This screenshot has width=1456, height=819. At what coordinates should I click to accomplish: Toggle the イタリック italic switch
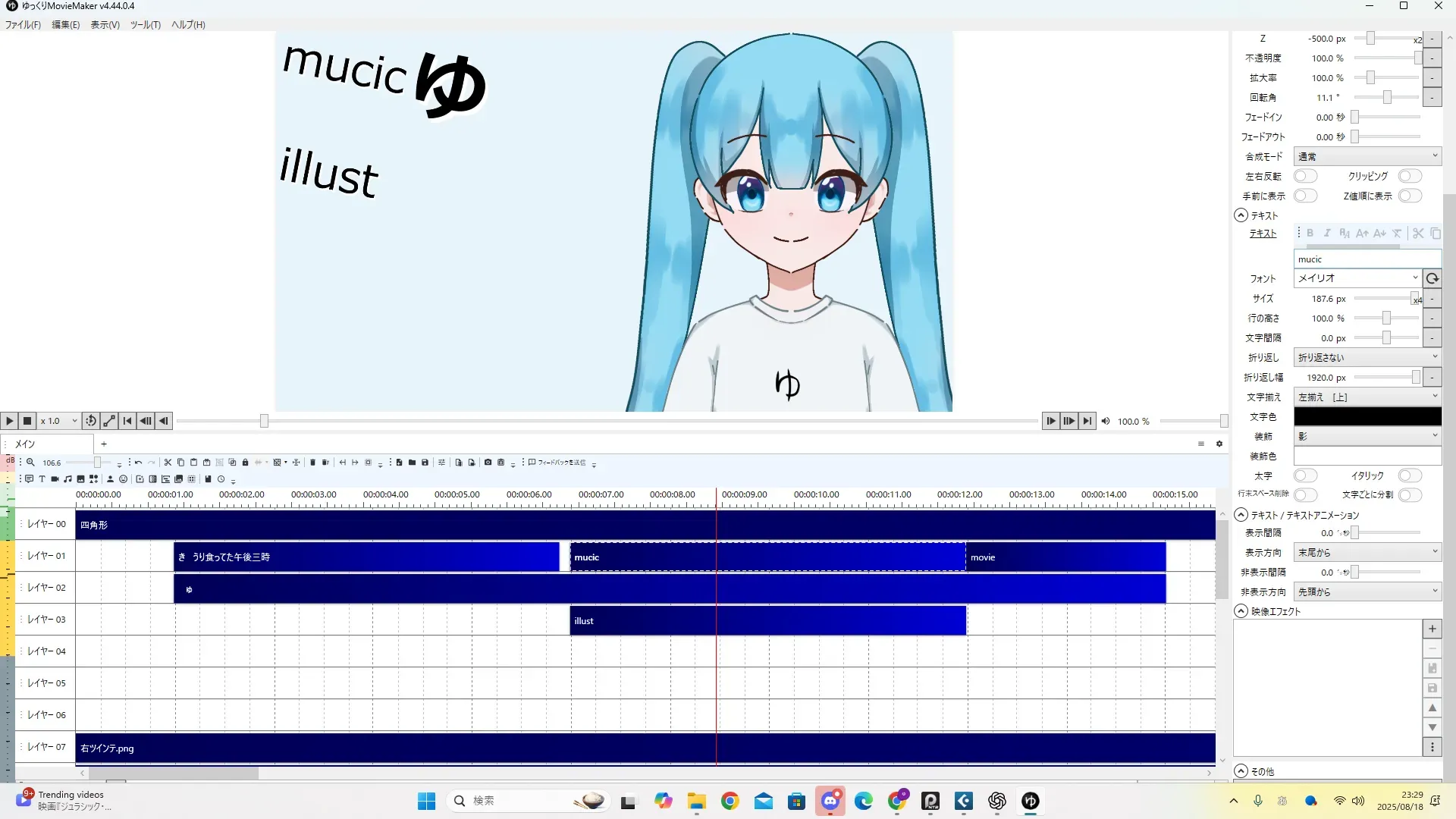pos(1410,475)
